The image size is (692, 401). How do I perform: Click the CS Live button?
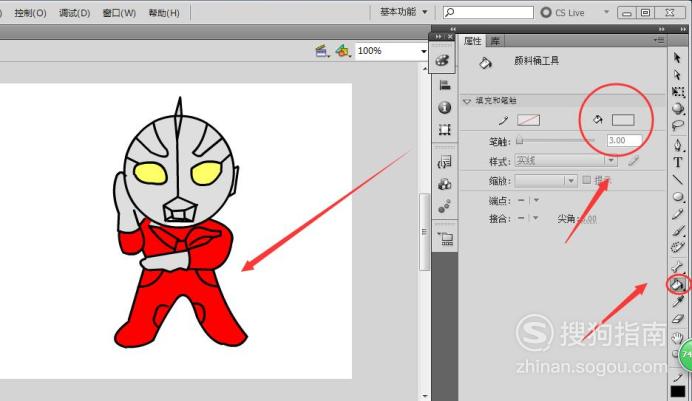pyautogui.click(x=563, y=12)
